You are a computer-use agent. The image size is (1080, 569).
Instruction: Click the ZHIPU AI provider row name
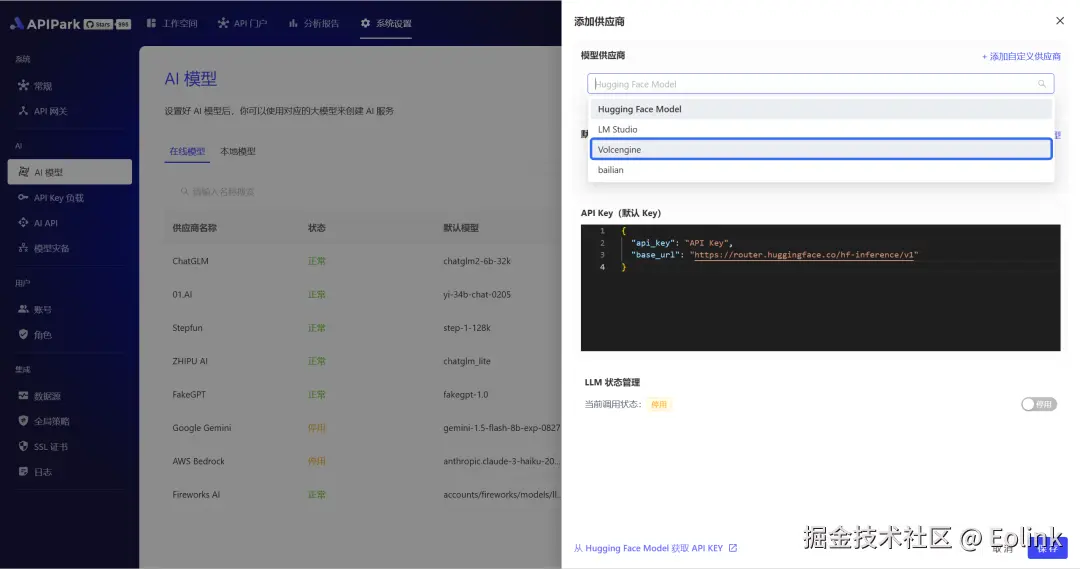(x=189, y=361)
